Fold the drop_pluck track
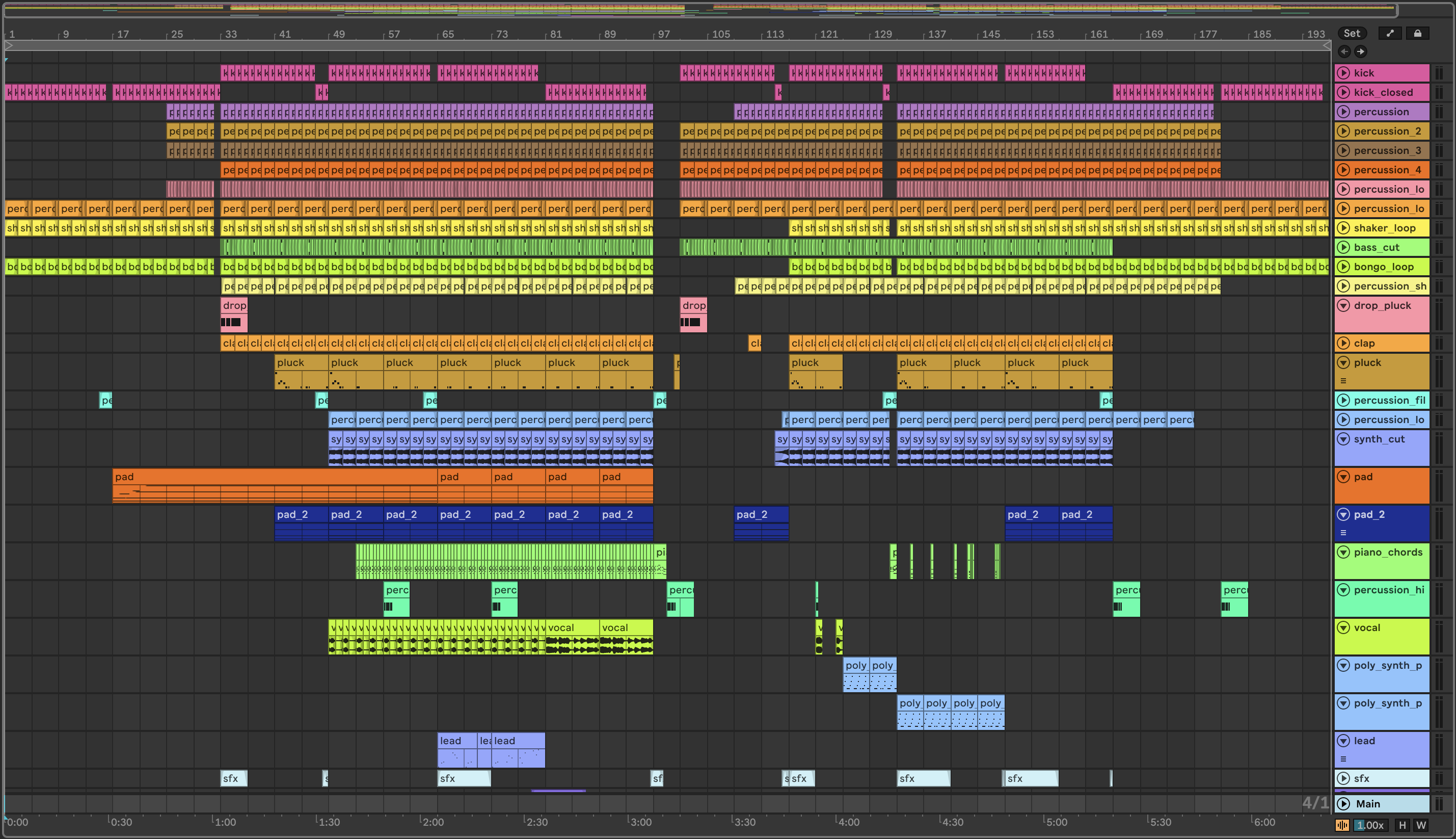The width and height of the screenshot is (1456, 839). tap(1344, 305)
